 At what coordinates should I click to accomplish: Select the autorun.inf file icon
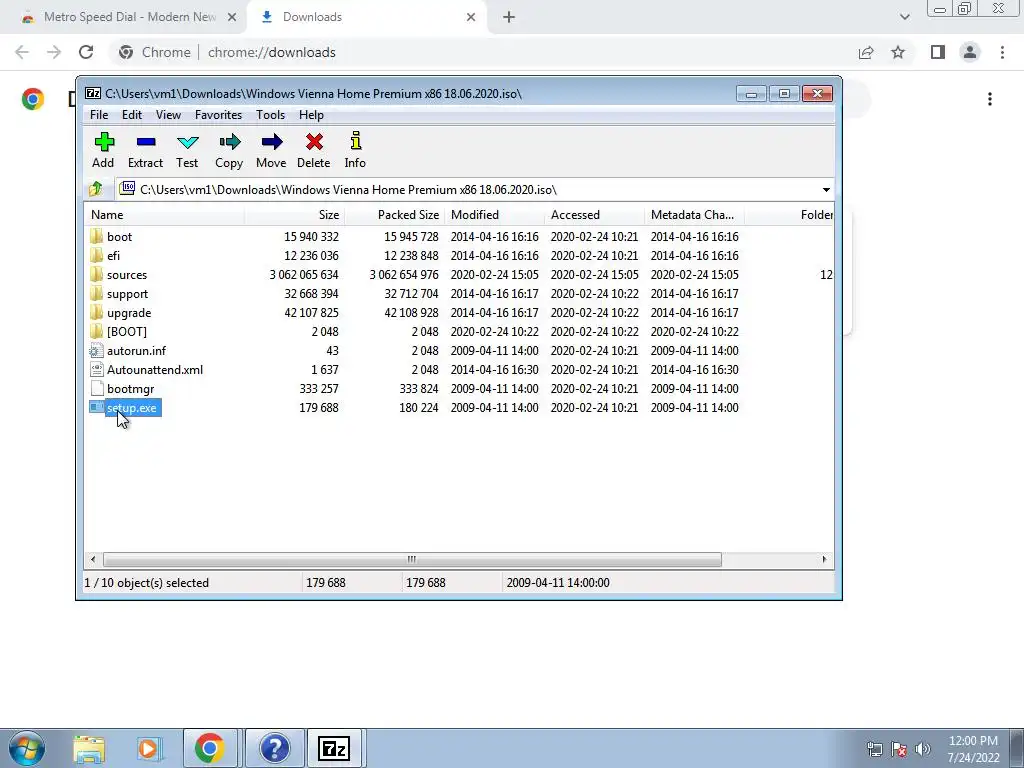click(x=97, y=351)
